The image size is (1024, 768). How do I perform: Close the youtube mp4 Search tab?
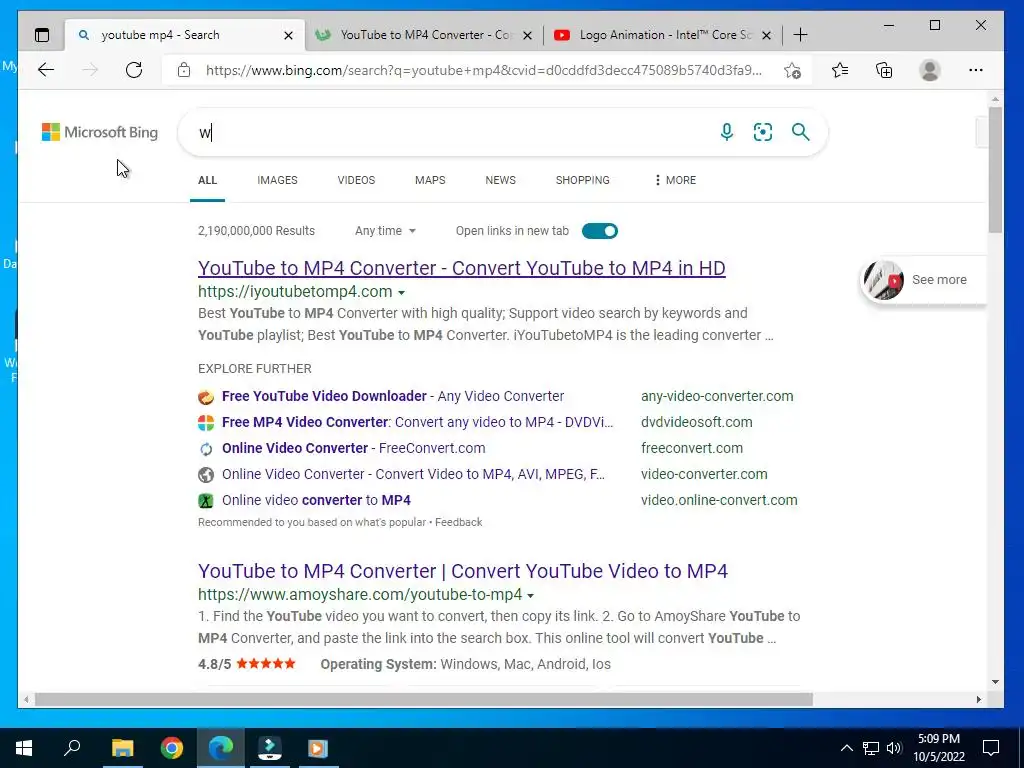point(288,35)
